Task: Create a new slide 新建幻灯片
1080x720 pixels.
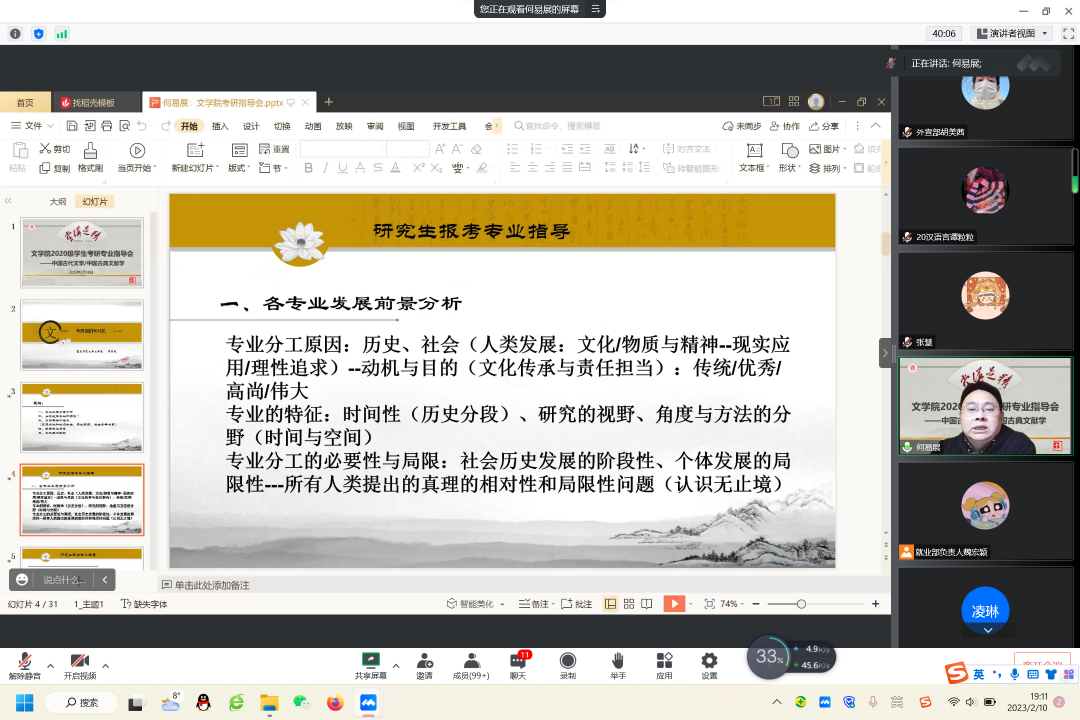Action: pos(195,158)
